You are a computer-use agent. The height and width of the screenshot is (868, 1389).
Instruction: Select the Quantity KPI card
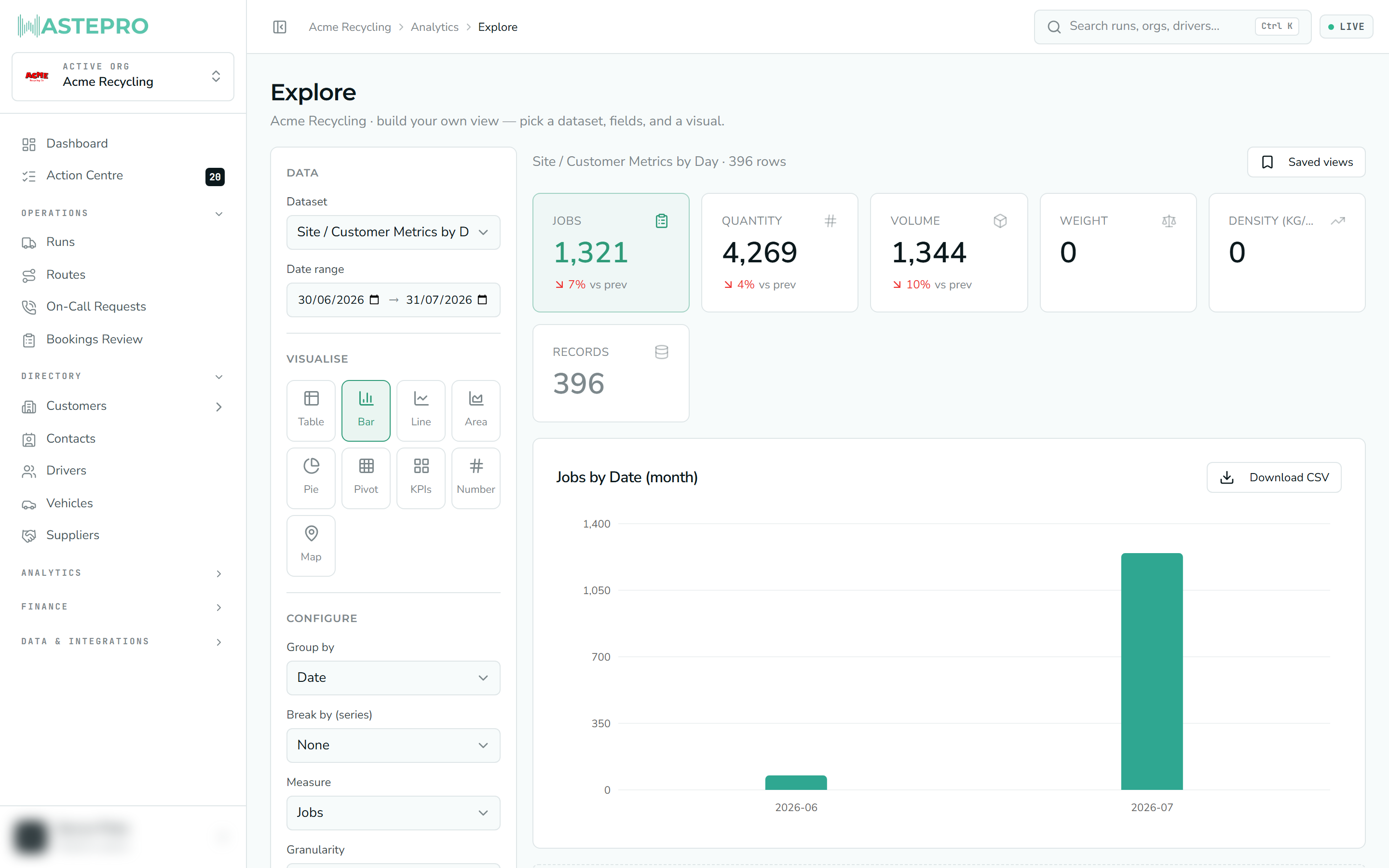coord(779,253)
